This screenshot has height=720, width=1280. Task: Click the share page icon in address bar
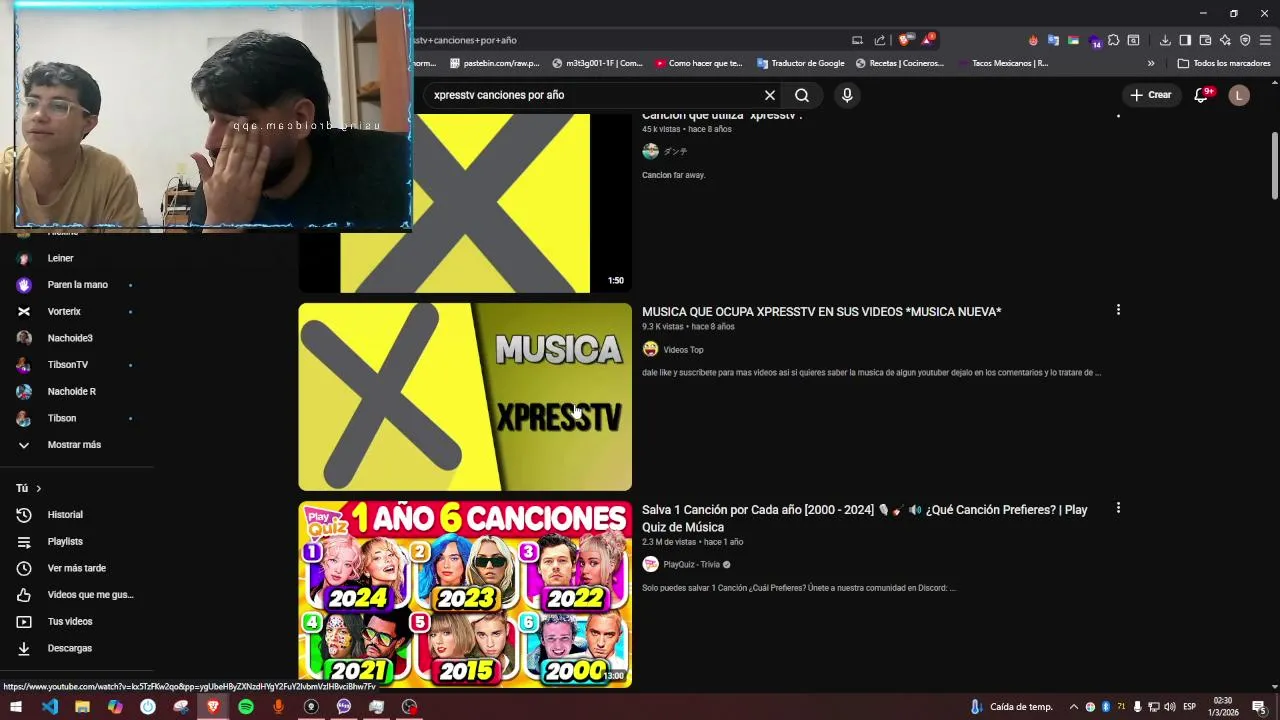coord(880,40)
